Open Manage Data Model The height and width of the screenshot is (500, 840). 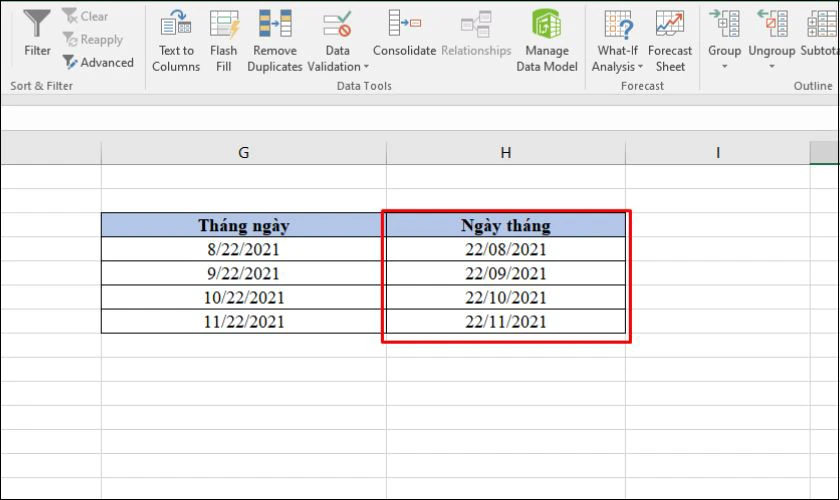click(x=546, y=42)
